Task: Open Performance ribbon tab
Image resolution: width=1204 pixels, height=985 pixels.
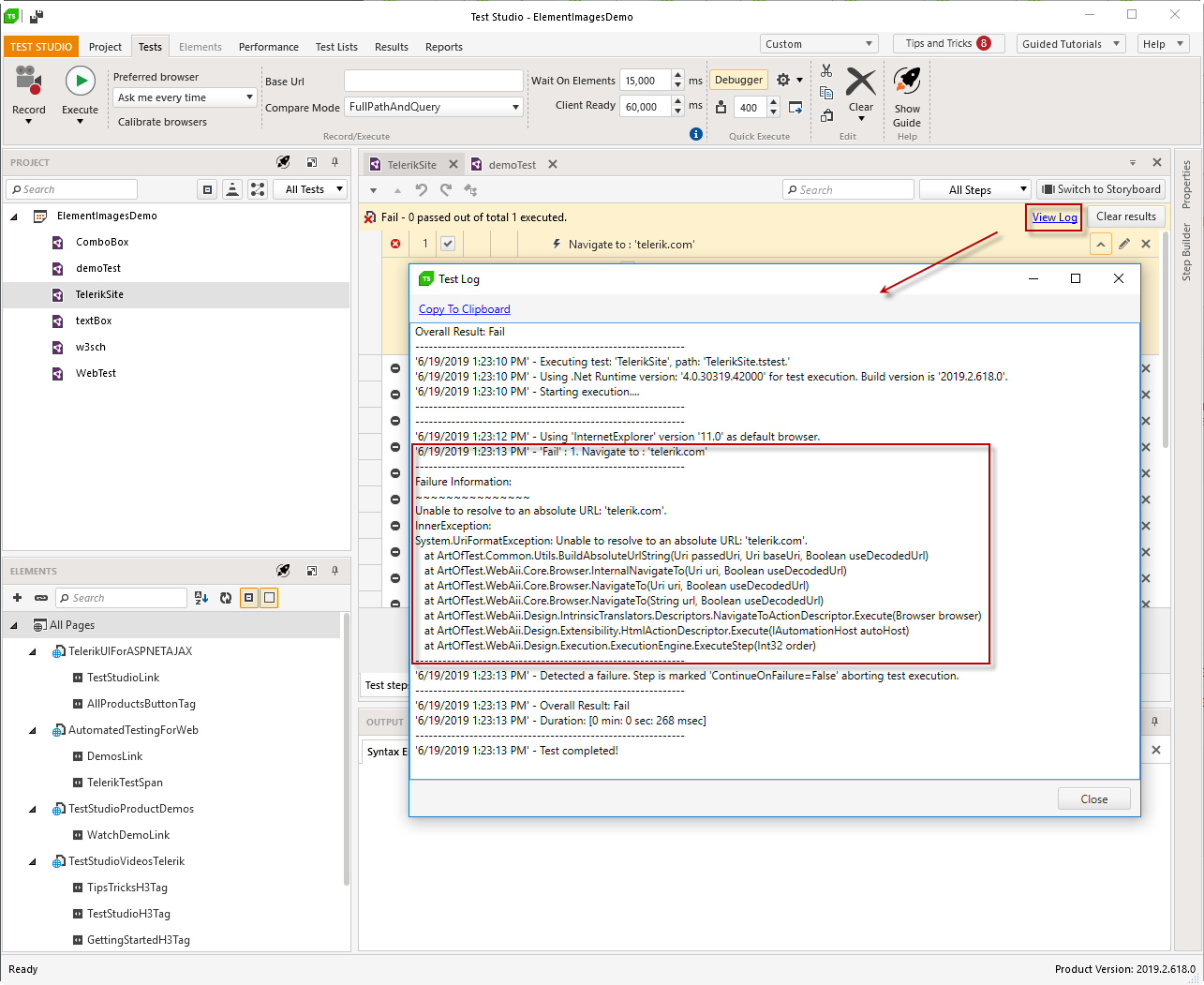Action: click(x=269, y=47)
